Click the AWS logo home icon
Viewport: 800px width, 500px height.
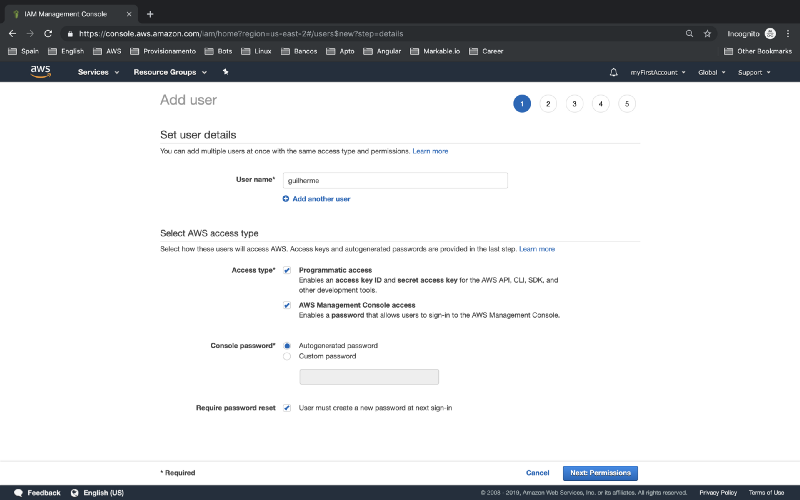click(40, 72)
